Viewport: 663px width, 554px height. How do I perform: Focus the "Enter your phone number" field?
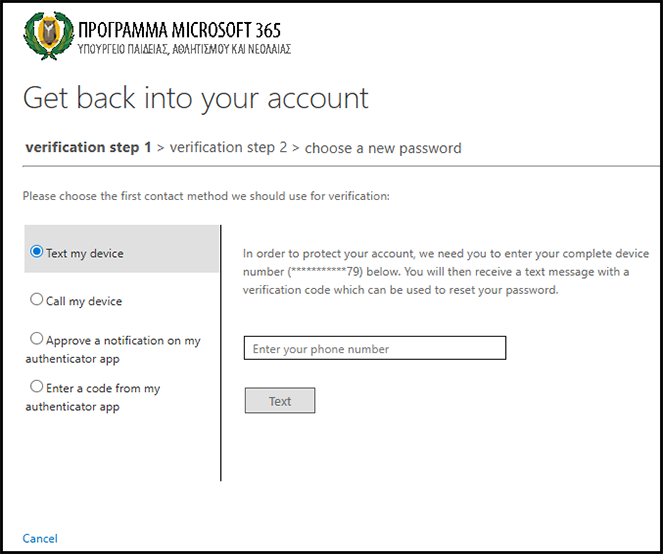[375, 349]
